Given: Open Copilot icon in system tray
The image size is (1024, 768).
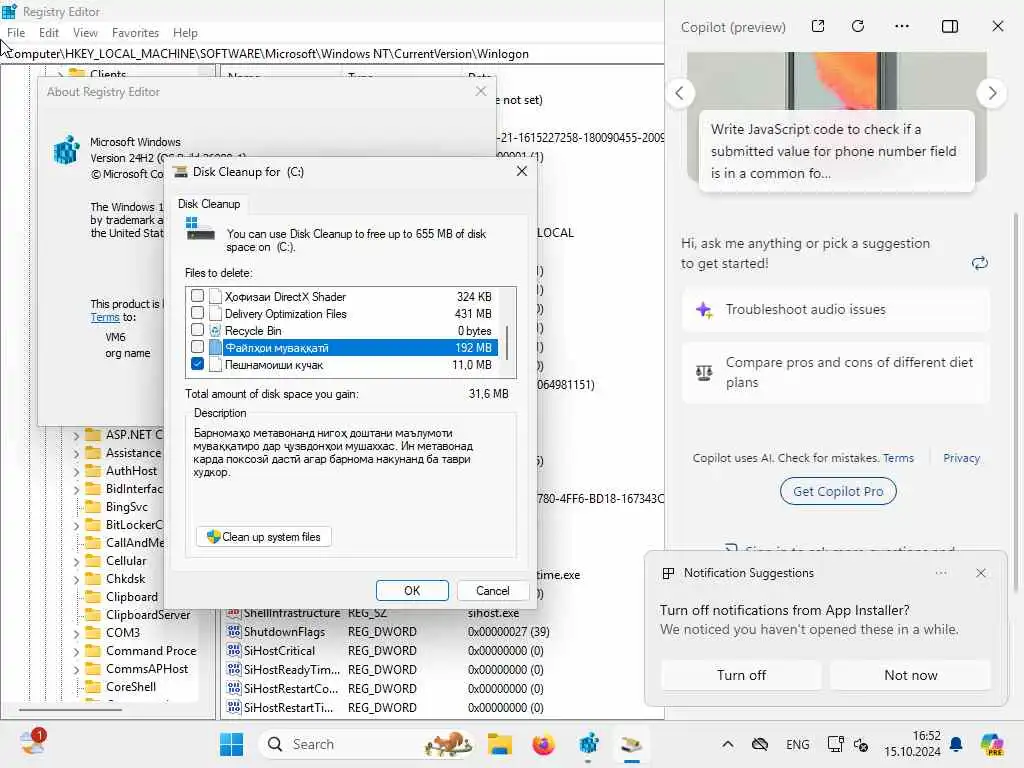Looking at the screenshot, I should click(x=992, y=744).
